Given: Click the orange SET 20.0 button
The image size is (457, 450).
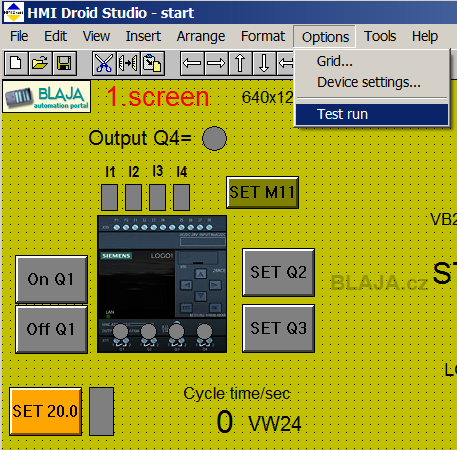Looking at the screenshot, I should tap(45, 411).
